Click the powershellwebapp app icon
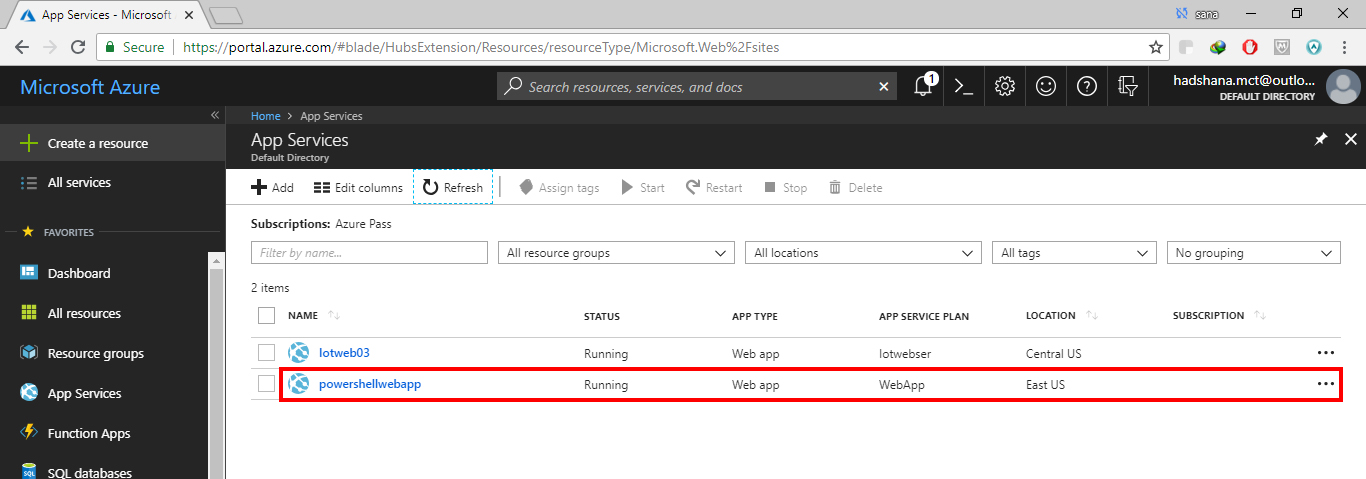1366x479 pixels. pos(298,384)
